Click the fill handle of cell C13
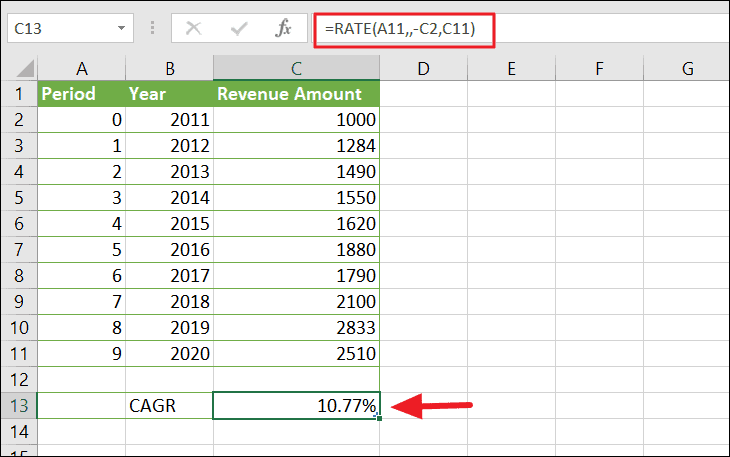Screen dimensions: 730x457 (x=379, y=418)
